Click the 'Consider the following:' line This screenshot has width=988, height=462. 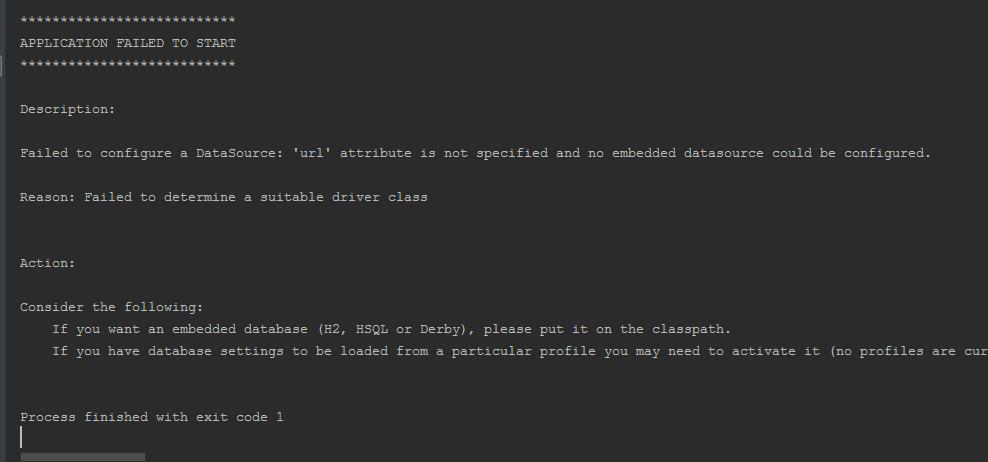(112, 307)
